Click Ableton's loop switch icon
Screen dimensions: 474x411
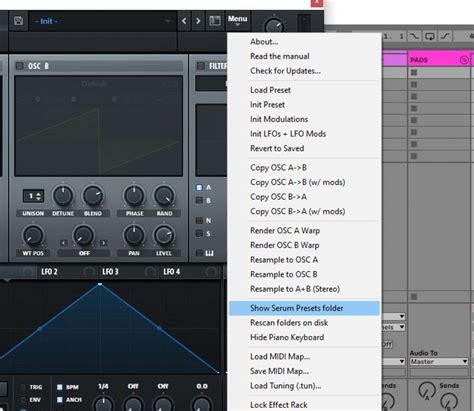click(430, 36)
